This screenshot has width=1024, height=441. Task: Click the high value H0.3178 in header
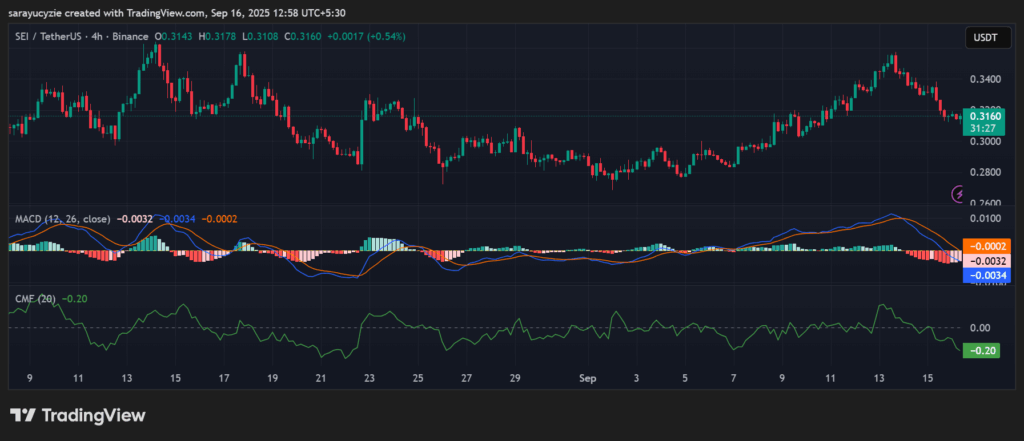[x=217, y=37]
